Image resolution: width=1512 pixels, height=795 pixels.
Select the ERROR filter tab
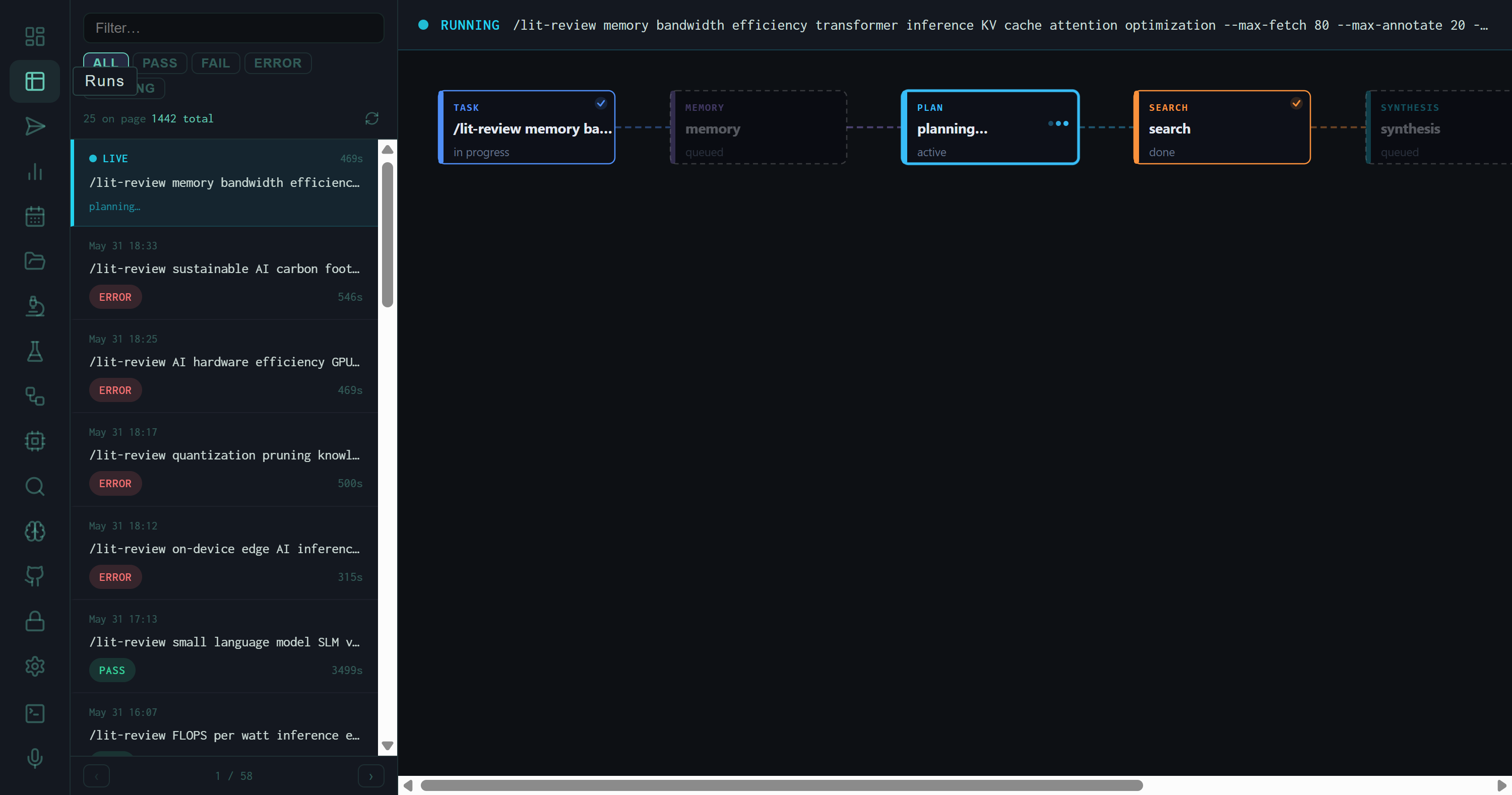pyautogui.click(x=278, y=63)
